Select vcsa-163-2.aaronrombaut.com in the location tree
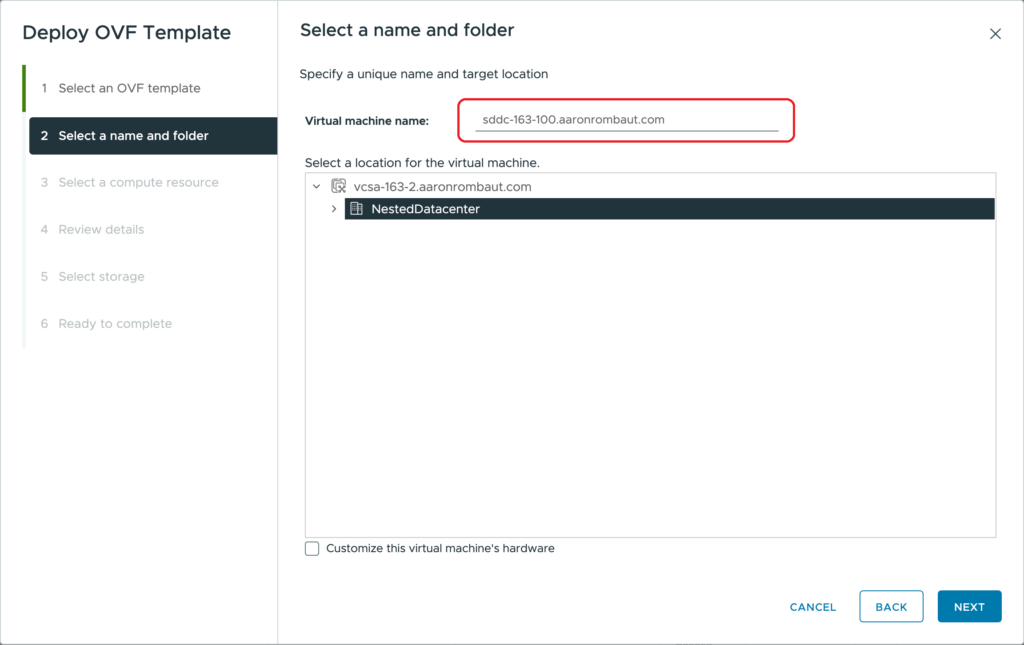 click(x=442, y=186)
